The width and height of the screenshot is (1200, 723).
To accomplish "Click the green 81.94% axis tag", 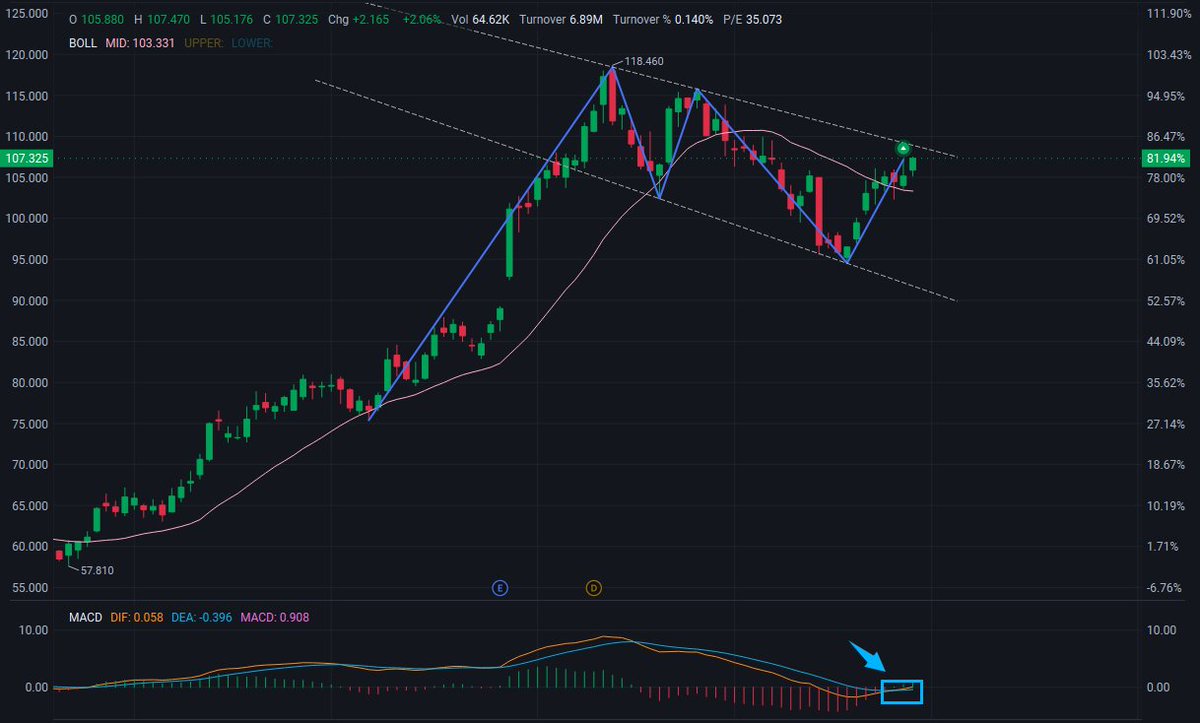I will pyautogui.click(x=1166, y=159).
